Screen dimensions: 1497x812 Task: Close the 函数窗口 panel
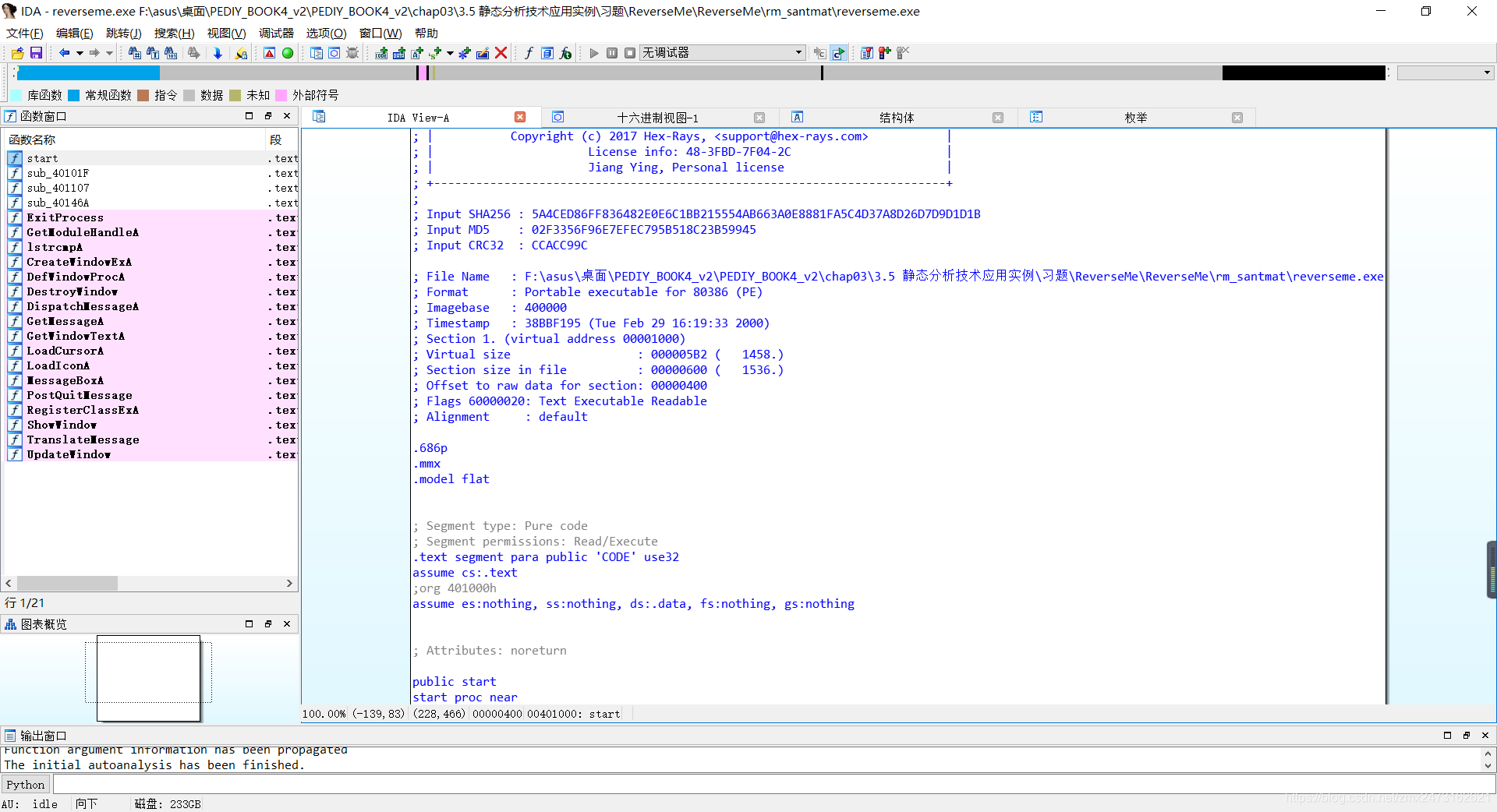tap(287, 116)
